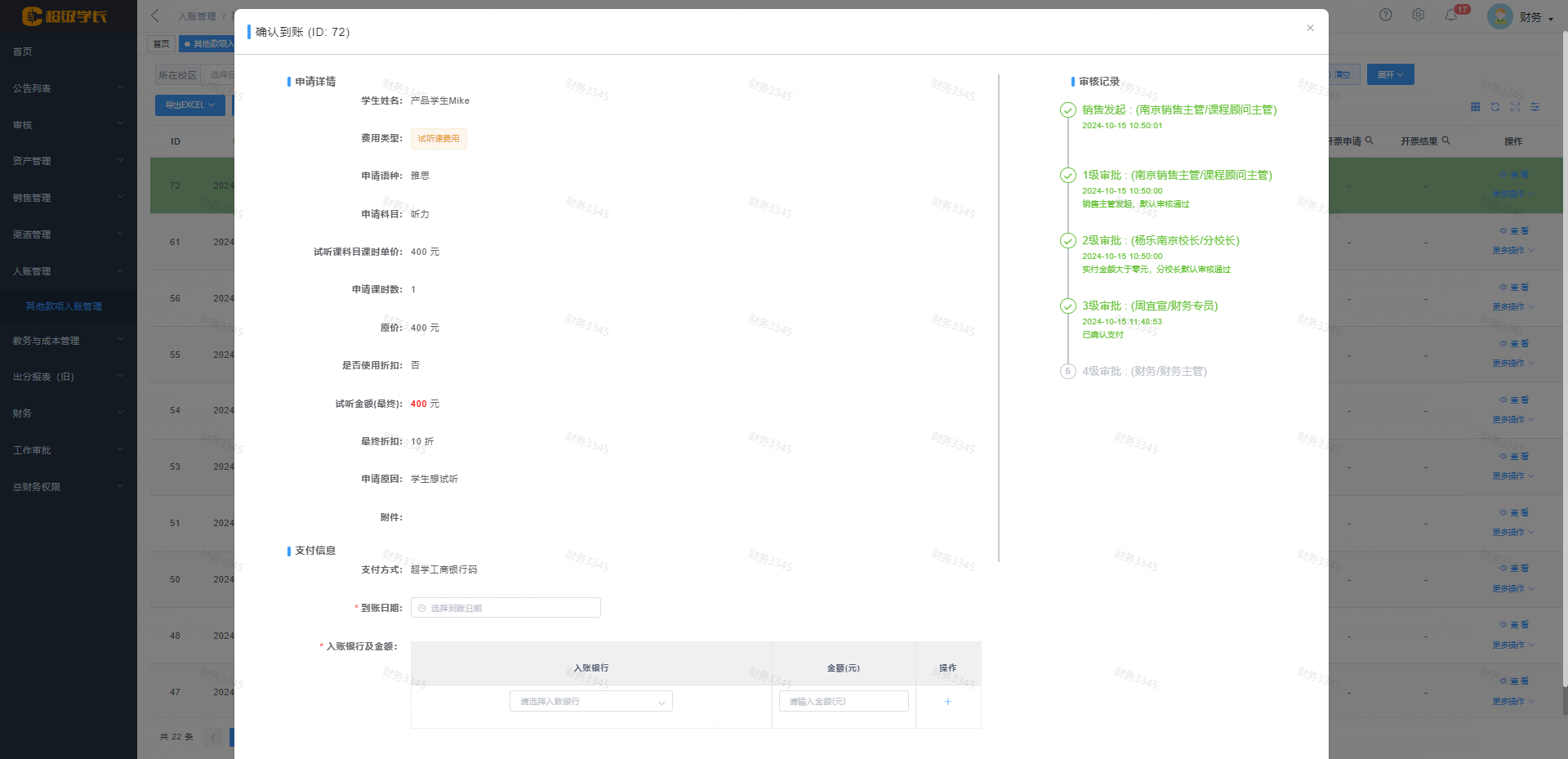This screenshot has width=1568, height=759.
Task: Add a bank entry row with the plus button
Action: coord(947,701)
